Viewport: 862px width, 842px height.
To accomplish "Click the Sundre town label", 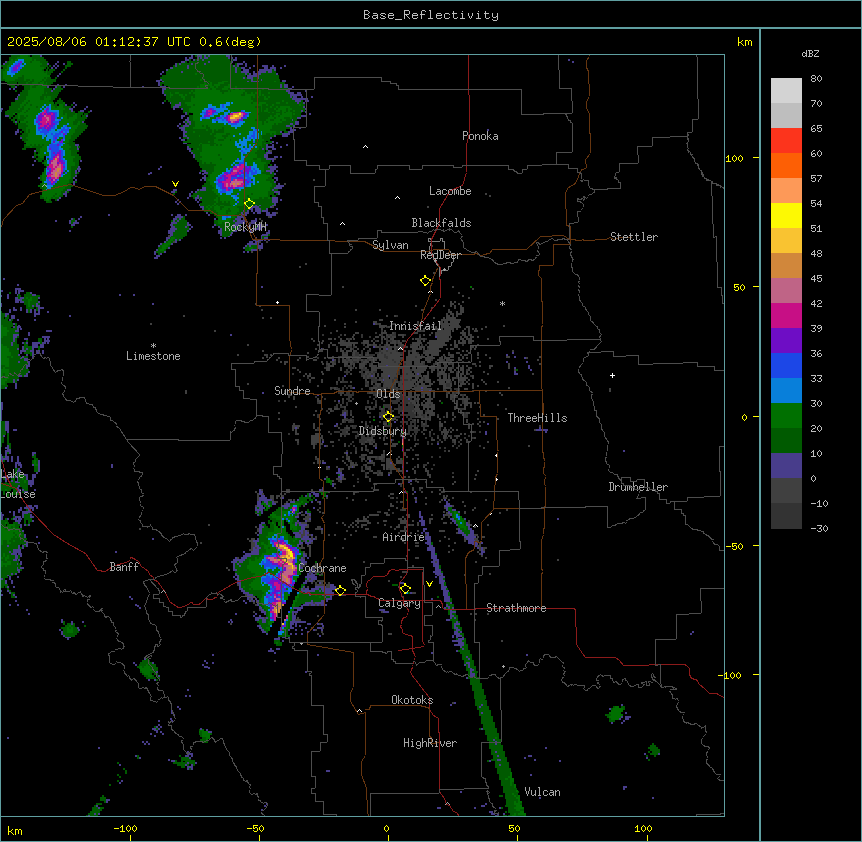I will pyautogui.click(x=292, y=391).
